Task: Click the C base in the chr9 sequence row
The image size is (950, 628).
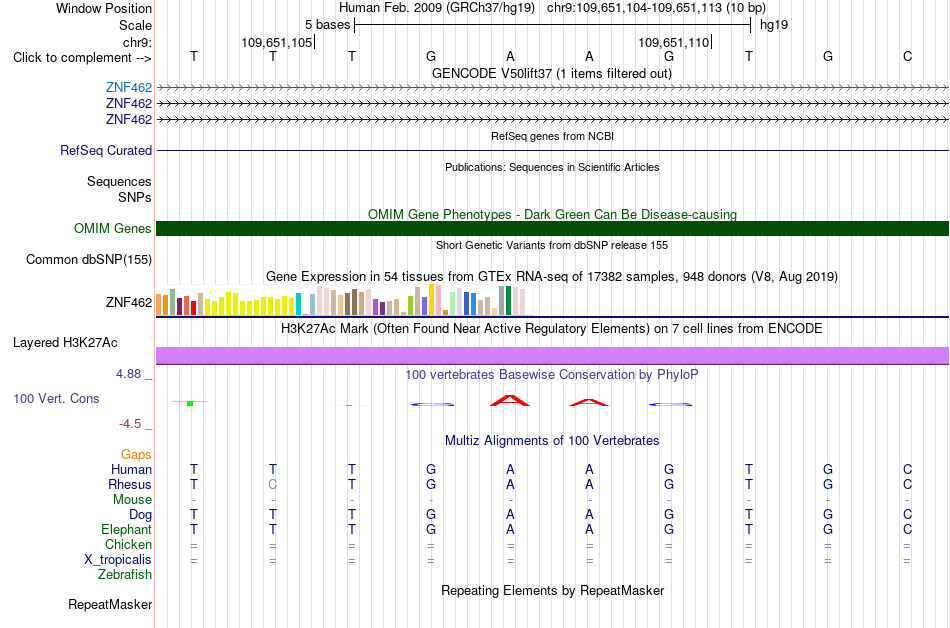Action: pyautogui.click(x=907, y=56)
